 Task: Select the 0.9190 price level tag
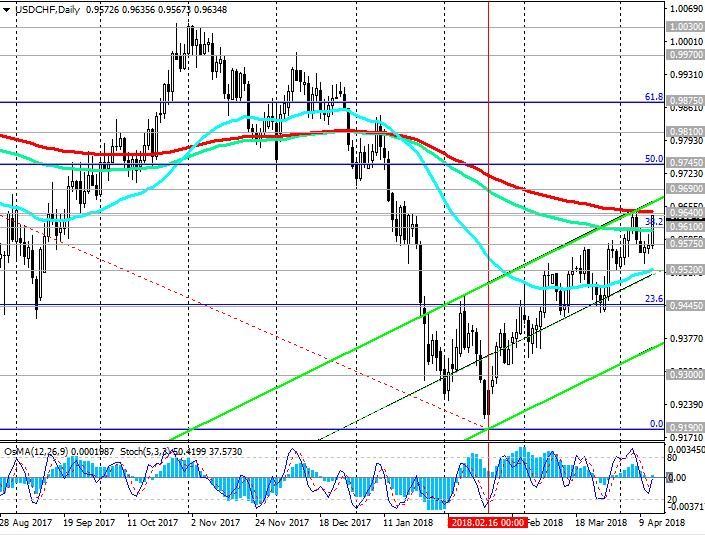[x=685, y=427]
